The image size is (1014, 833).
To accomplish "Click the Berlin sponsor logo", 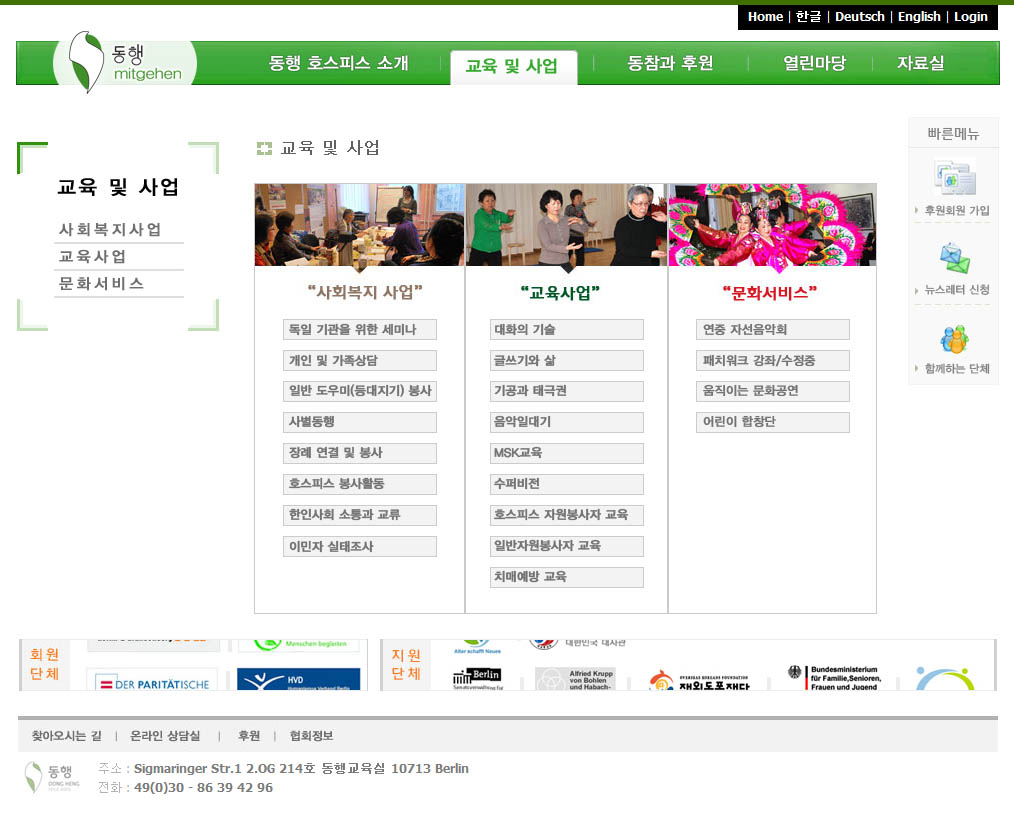I will pos(477,677).
